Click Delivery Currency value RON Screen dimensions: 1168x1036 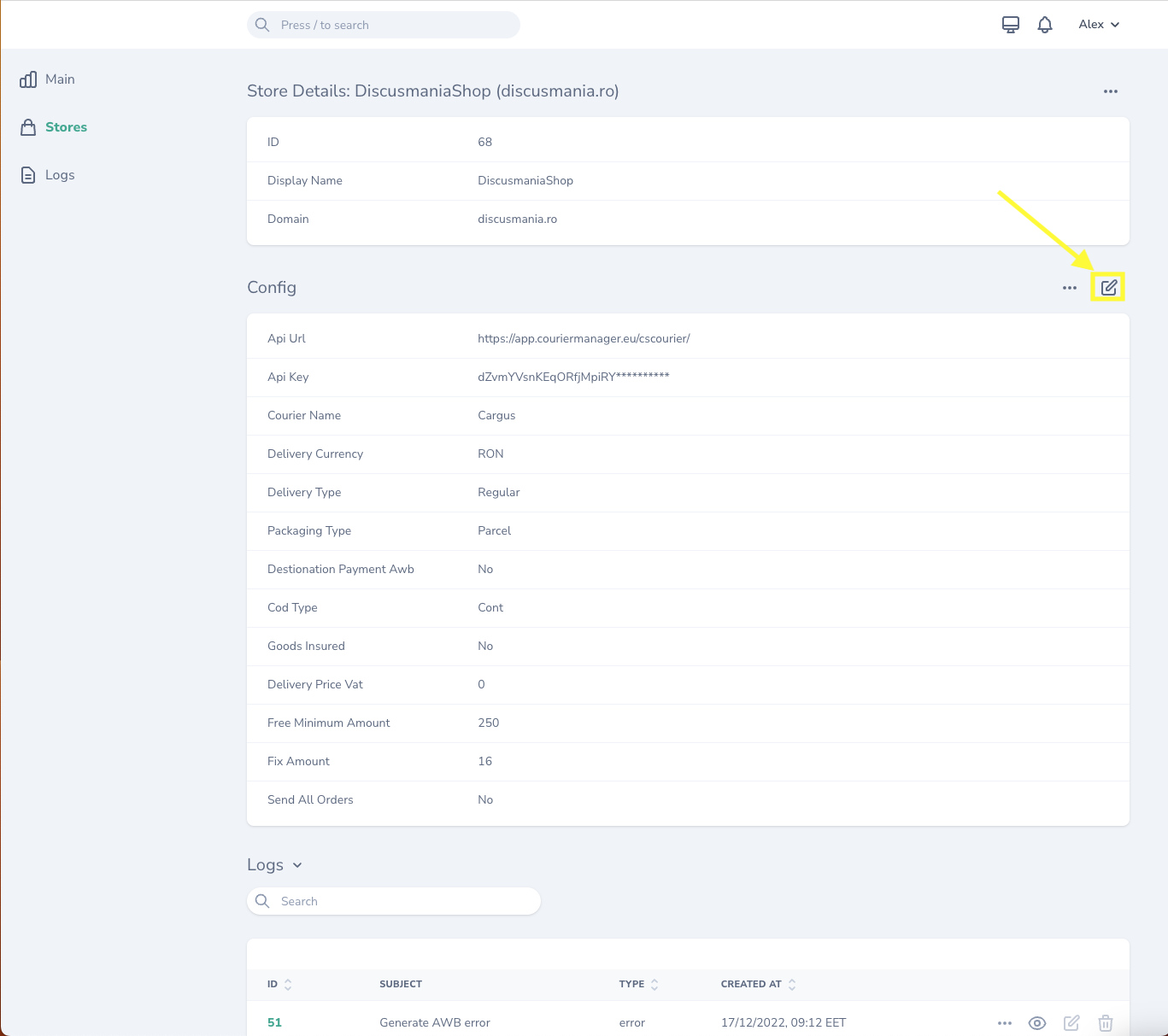pyautogui.click(x=490, y=454)
